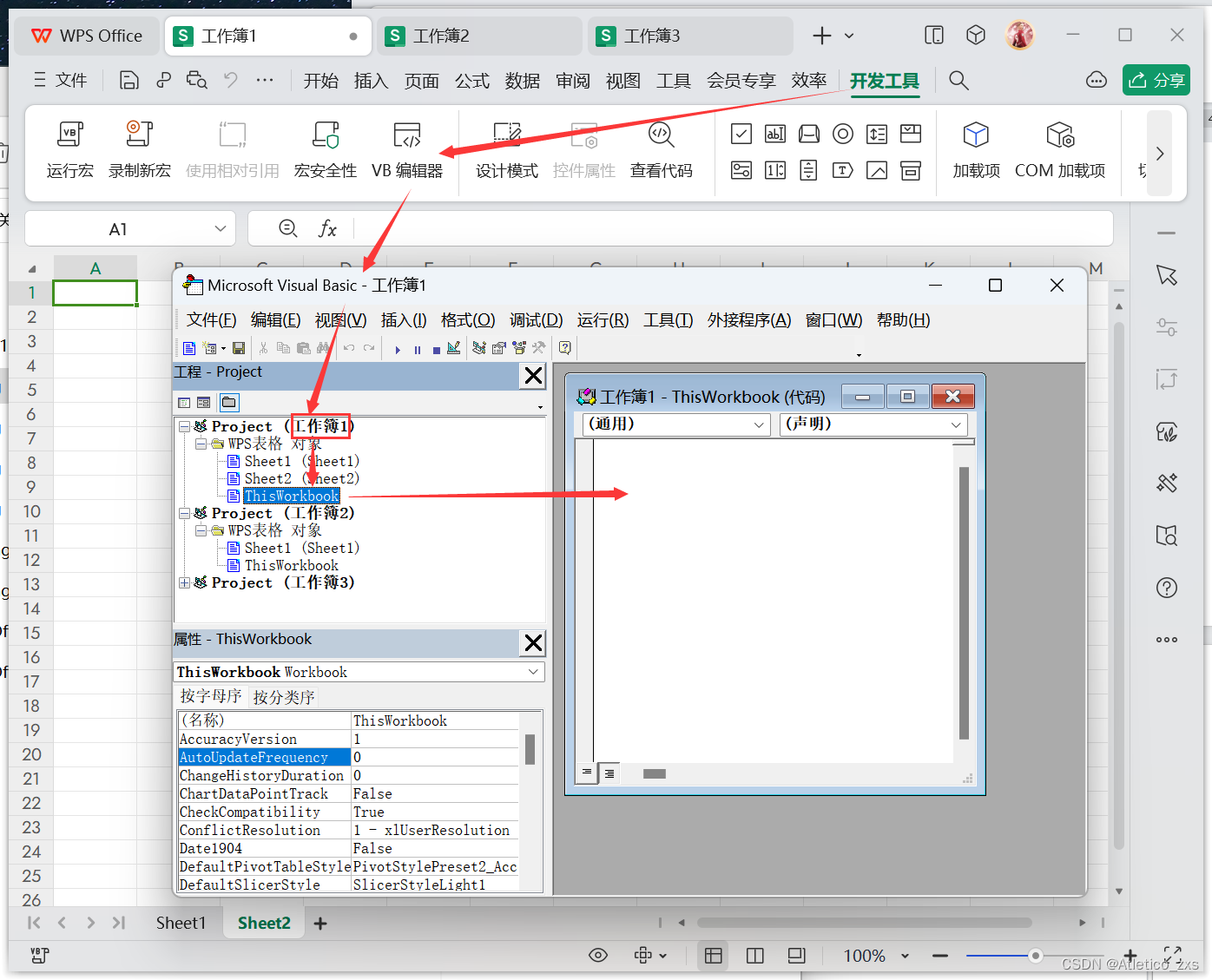Click the ribbon scroll-right chevron
Viewport: 1212px width, 980px height.
[x=1160, y=154]
